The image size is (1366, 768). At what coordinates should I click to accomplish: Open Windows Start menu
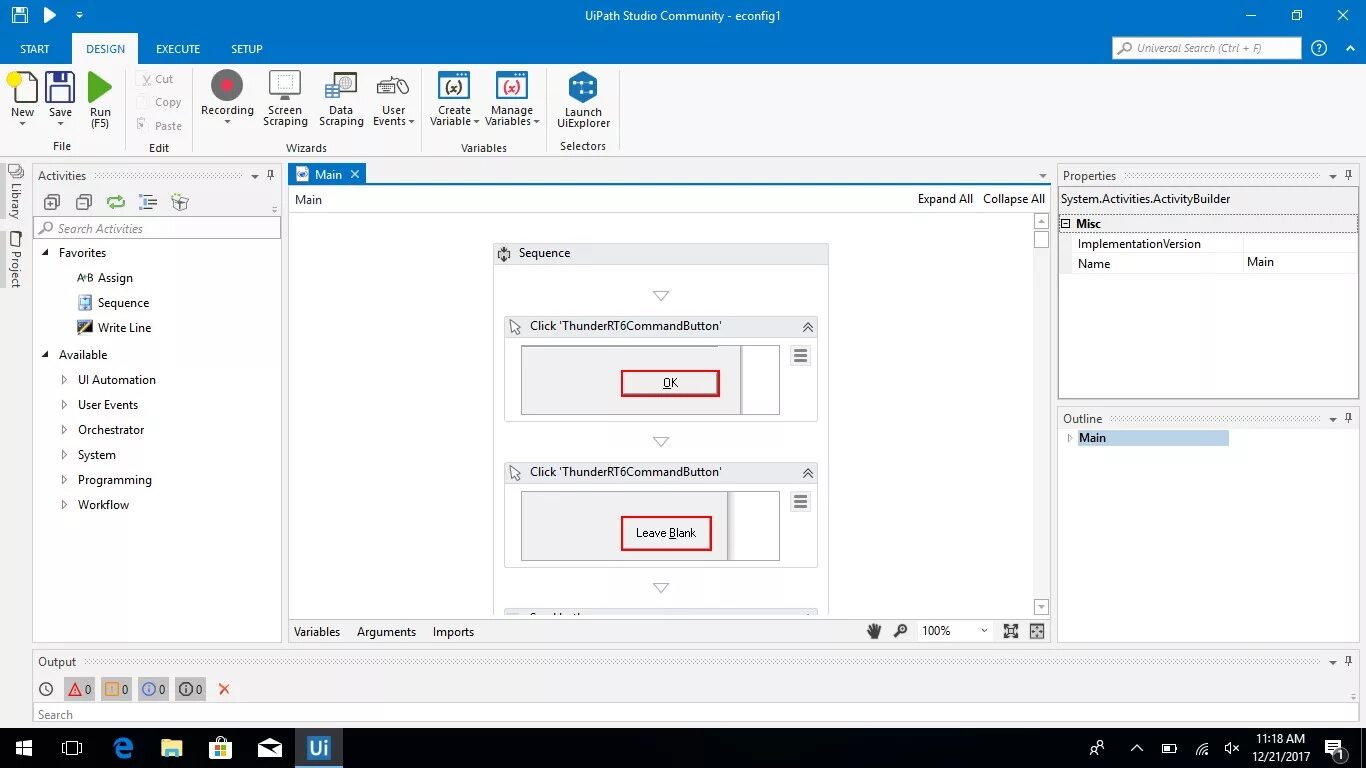pos(23,748)
